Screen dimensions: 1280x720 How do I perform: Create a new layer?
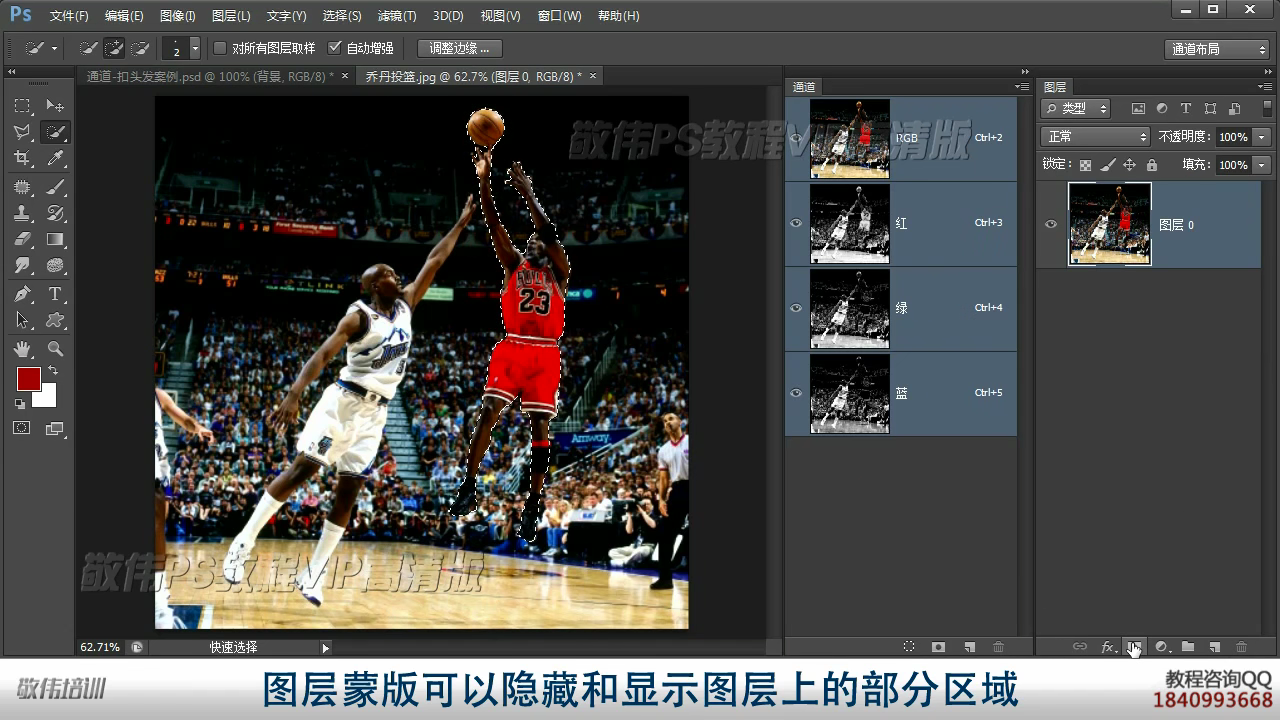[1215, 647]
